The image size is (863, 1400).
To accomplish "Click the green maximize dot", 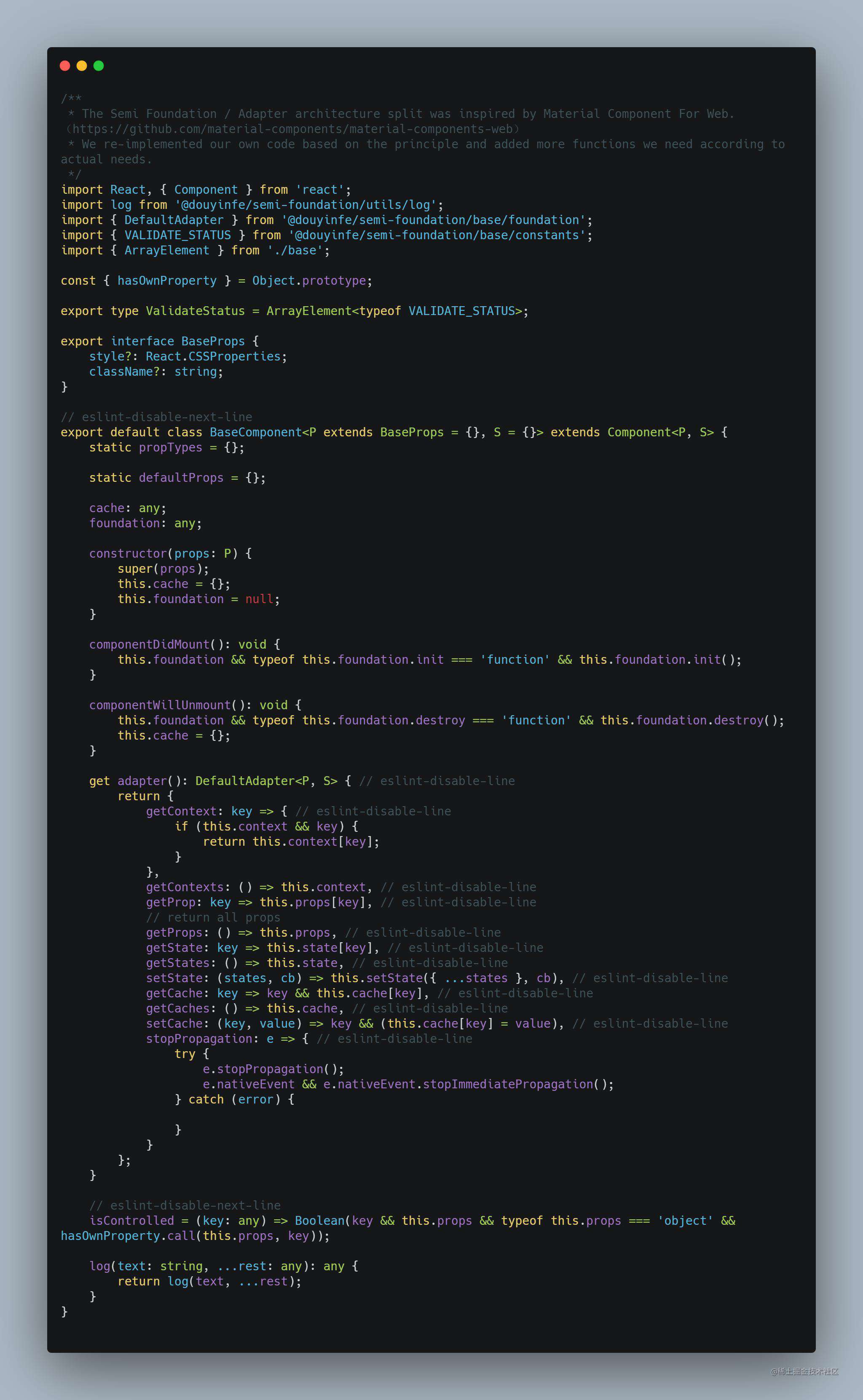I will pyautogui.click(x=99, y=66).
